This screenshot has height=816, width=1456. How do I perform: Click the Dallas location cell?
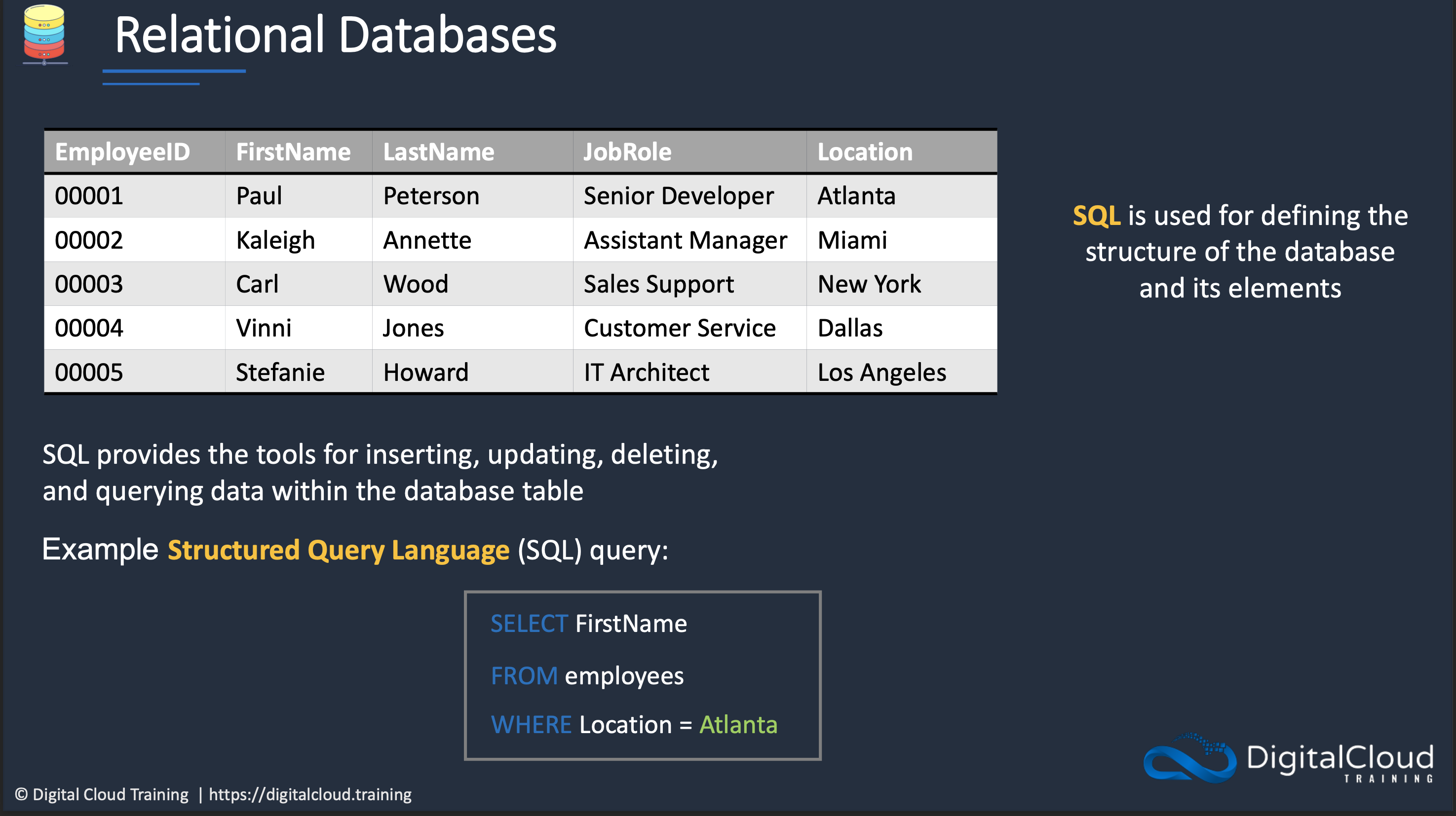850,328
